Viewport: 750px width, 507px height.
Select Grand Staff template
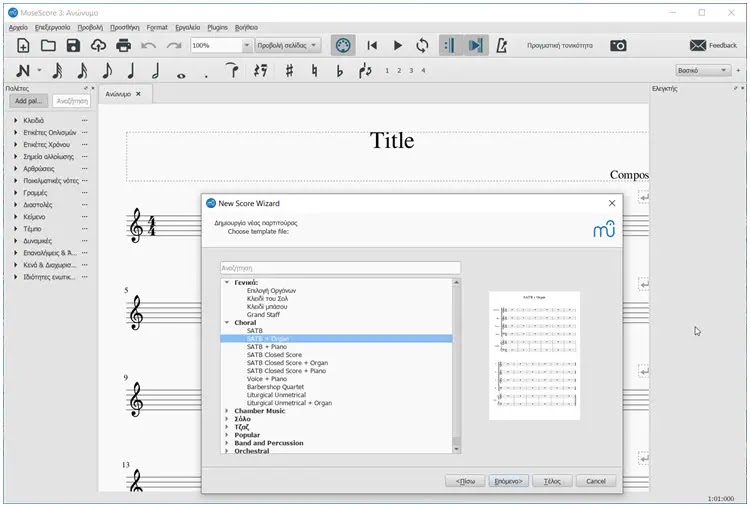click(263, 314)
